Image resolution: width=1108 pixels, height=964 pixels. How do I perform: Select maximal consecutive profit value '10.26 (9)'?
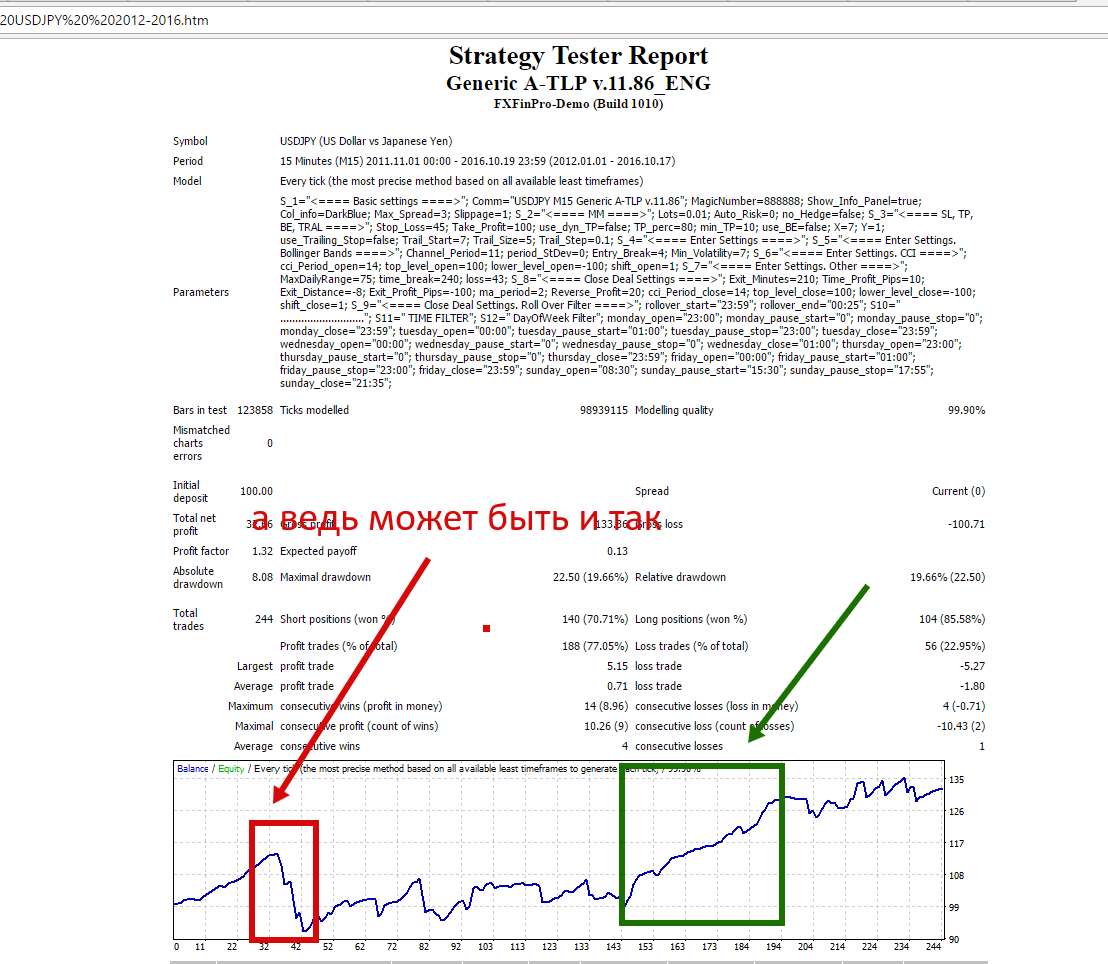click(x=606, y=726)
